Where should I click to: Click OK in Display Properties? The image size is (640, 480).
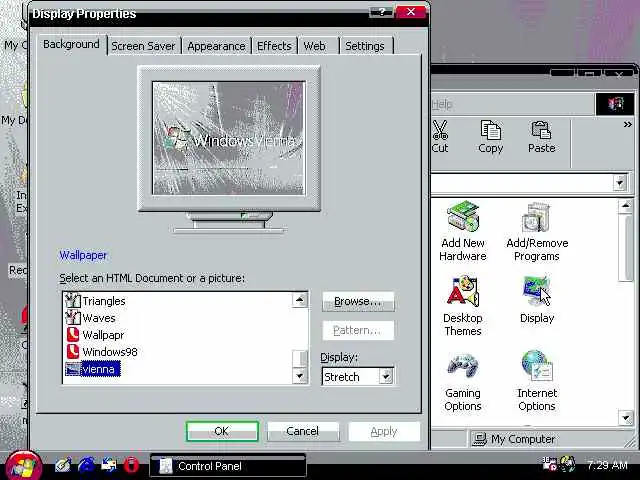tap(222, 431)
